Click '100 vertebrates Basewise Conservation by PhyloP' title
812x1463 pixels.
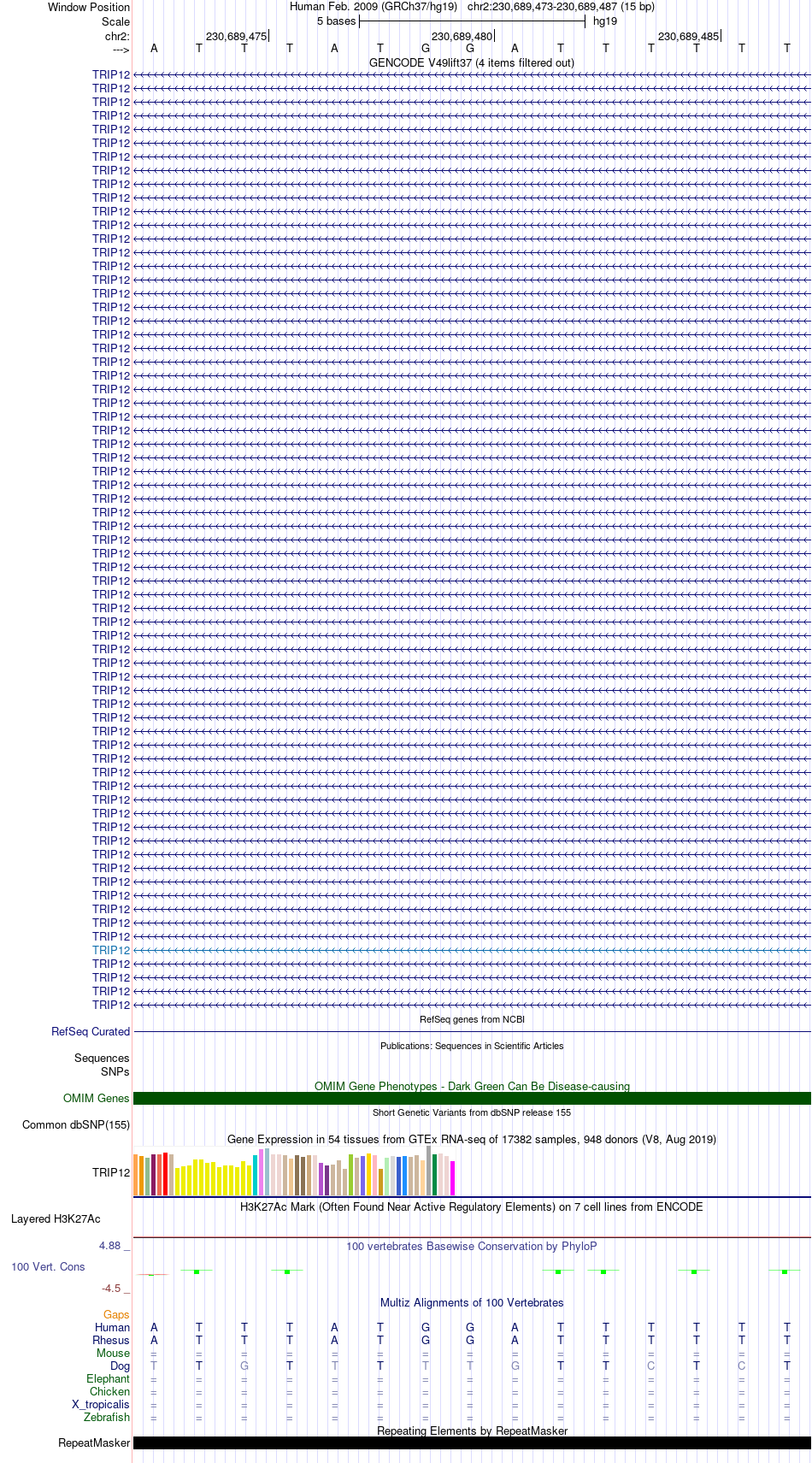(472, 1246)
